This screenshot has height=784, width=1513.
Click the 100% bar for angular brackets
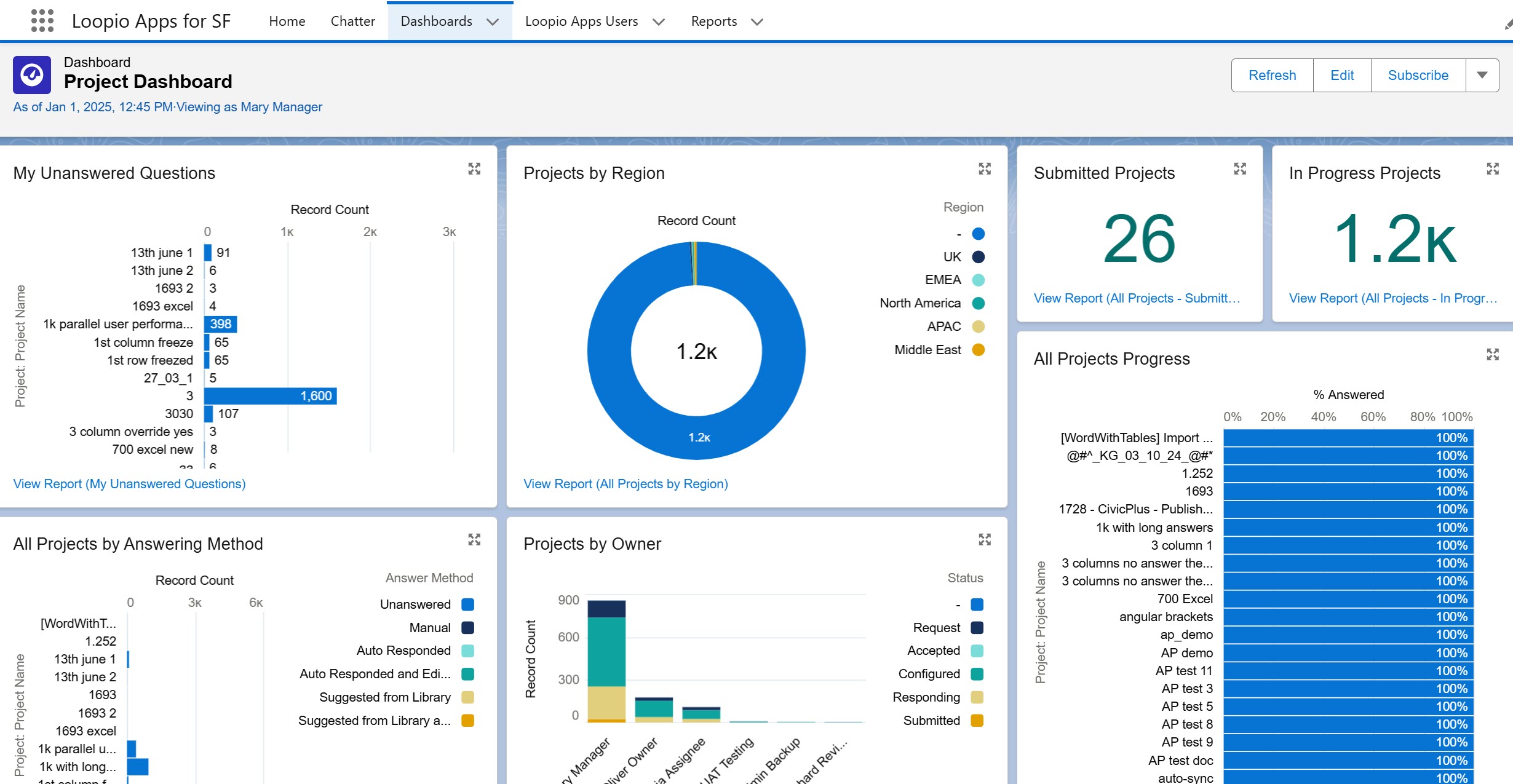coord(1348,617)
